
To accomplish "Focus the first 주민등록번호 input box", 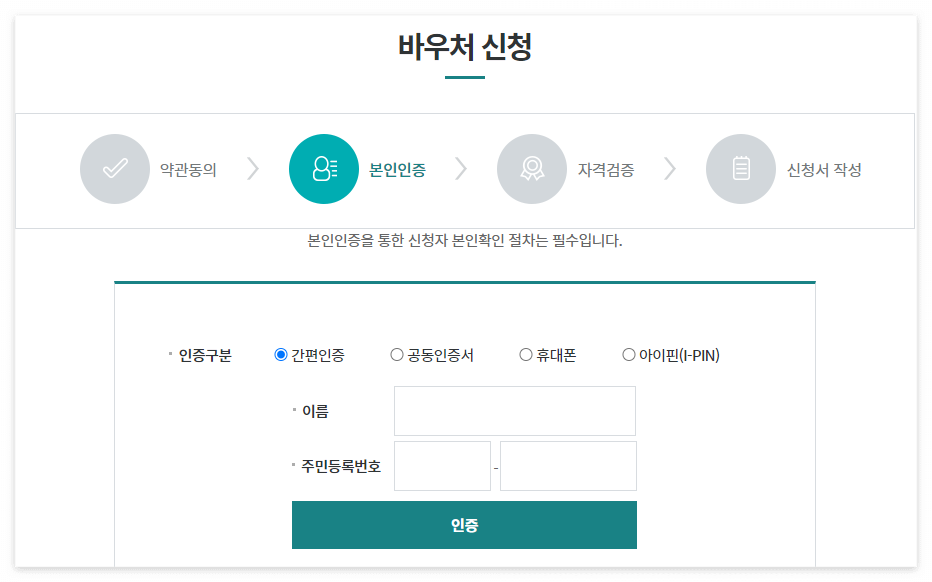I will click(442, 466).
